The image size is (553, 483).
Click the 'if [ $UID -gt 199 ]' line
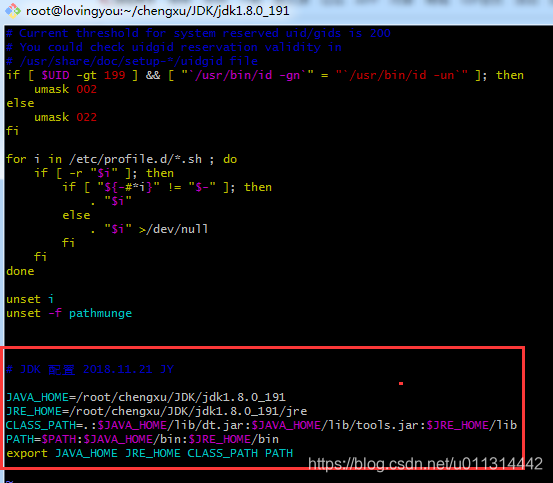(x=265, y=75)
